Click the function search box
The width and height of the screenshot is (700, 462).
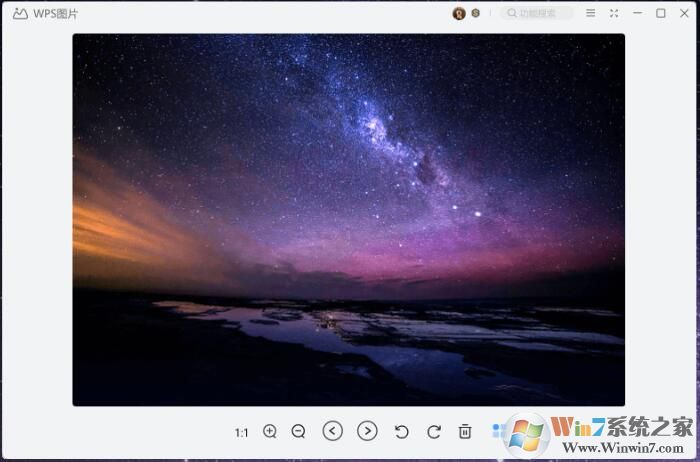pyautogui.click(x=538, y=13)
